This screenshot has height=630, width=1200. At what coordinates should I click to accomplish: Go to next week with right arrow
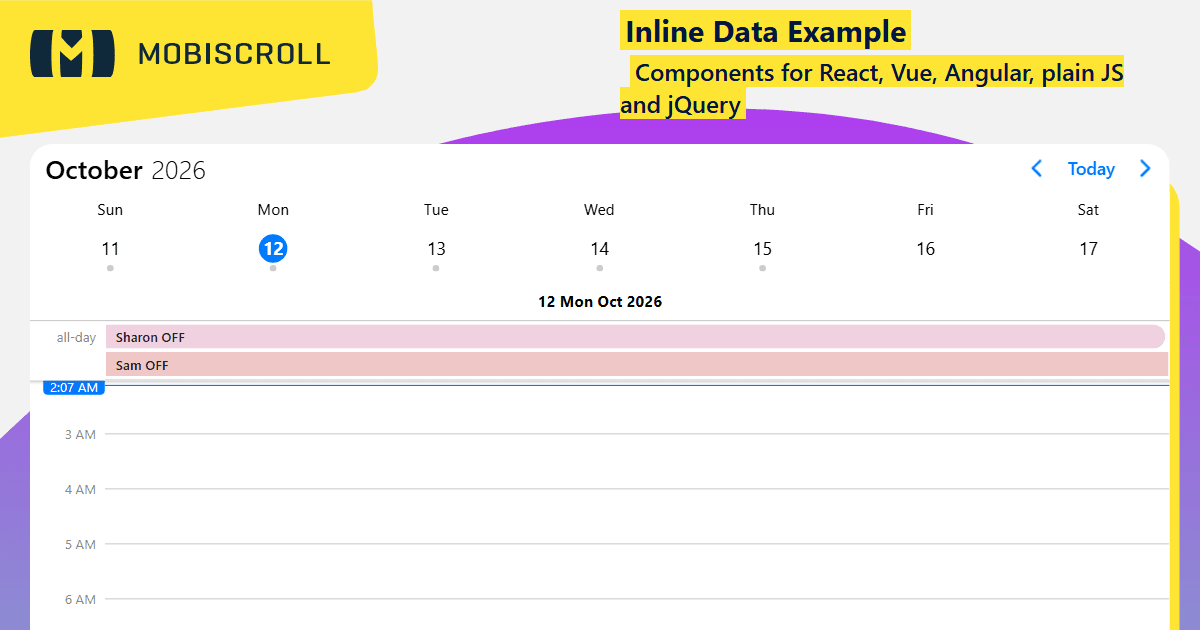[1145, 169]
